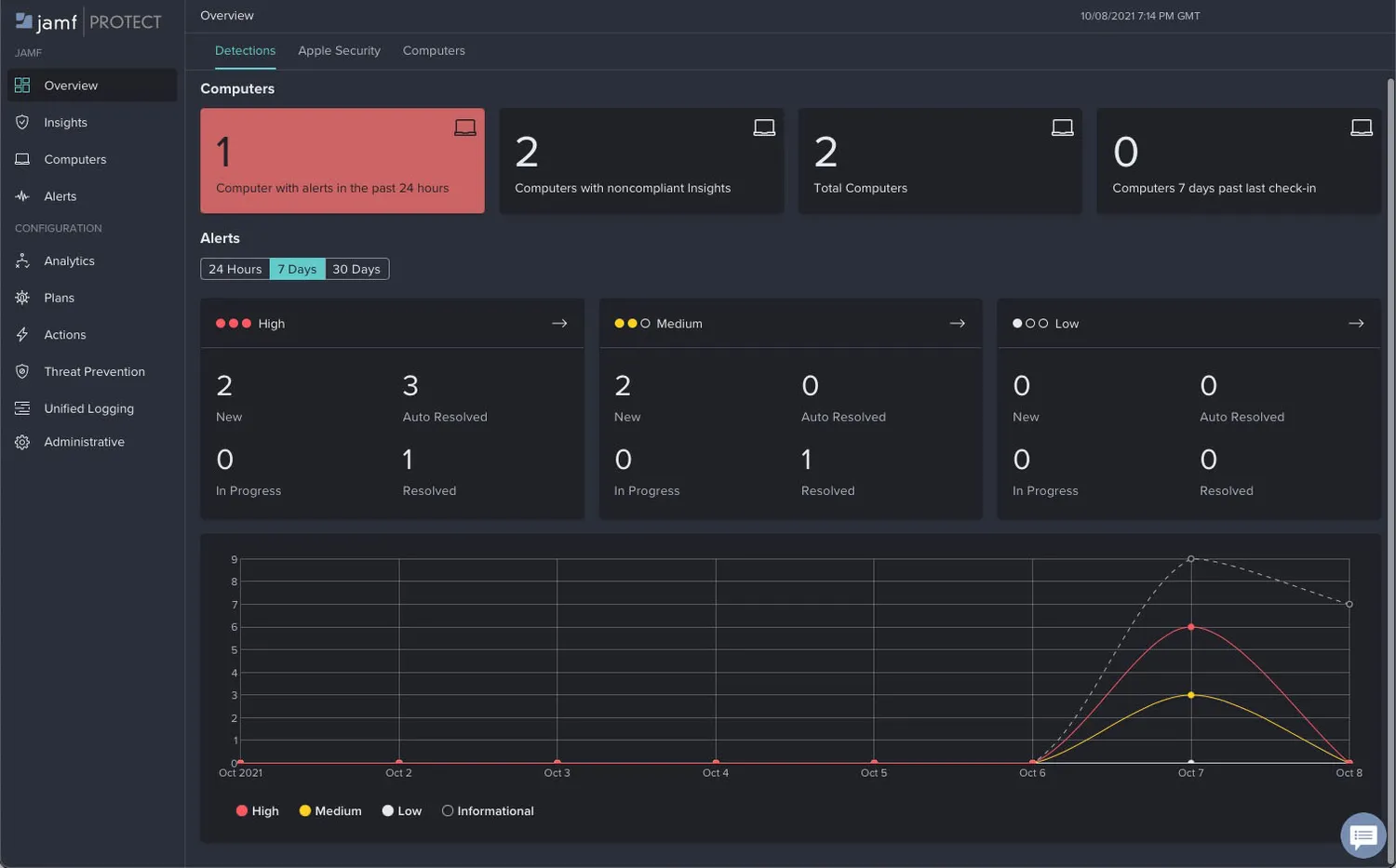
Task: Click the Plans gear icon
Action: point(22,298)
